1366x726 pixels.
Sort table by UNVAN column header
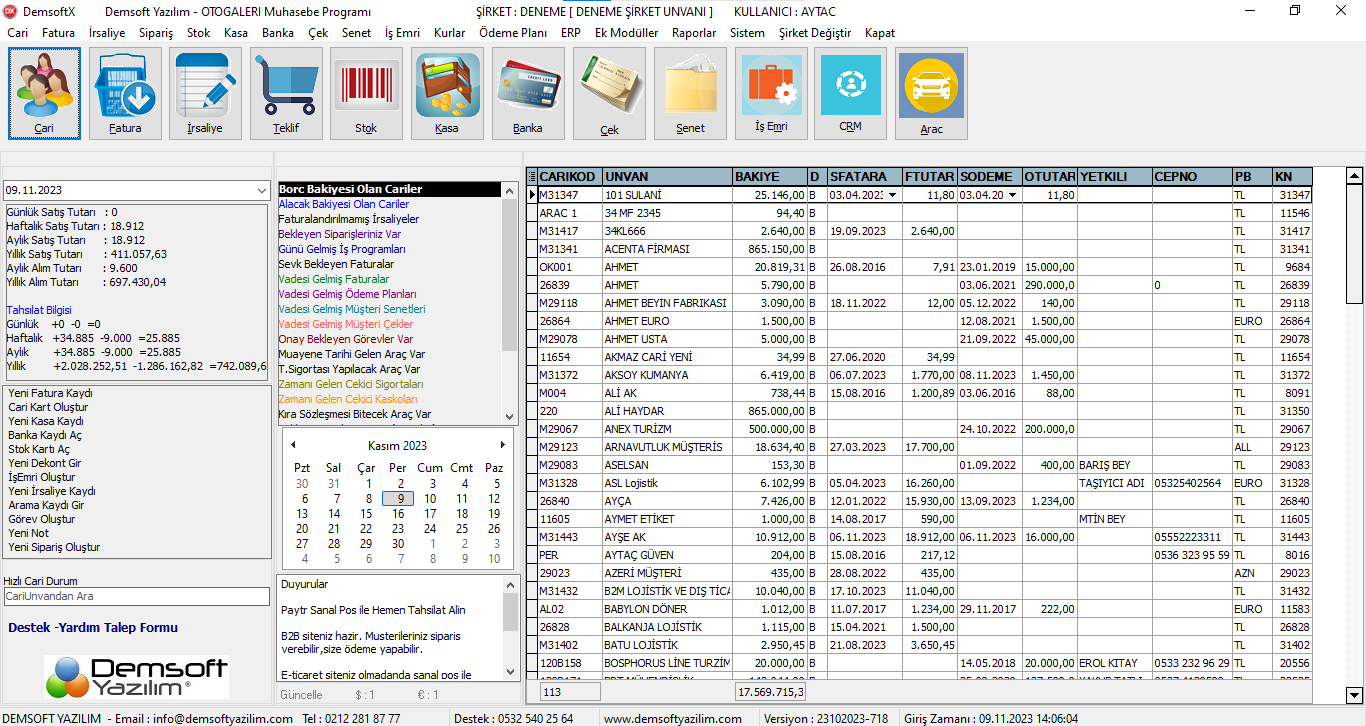pos(667,177)
